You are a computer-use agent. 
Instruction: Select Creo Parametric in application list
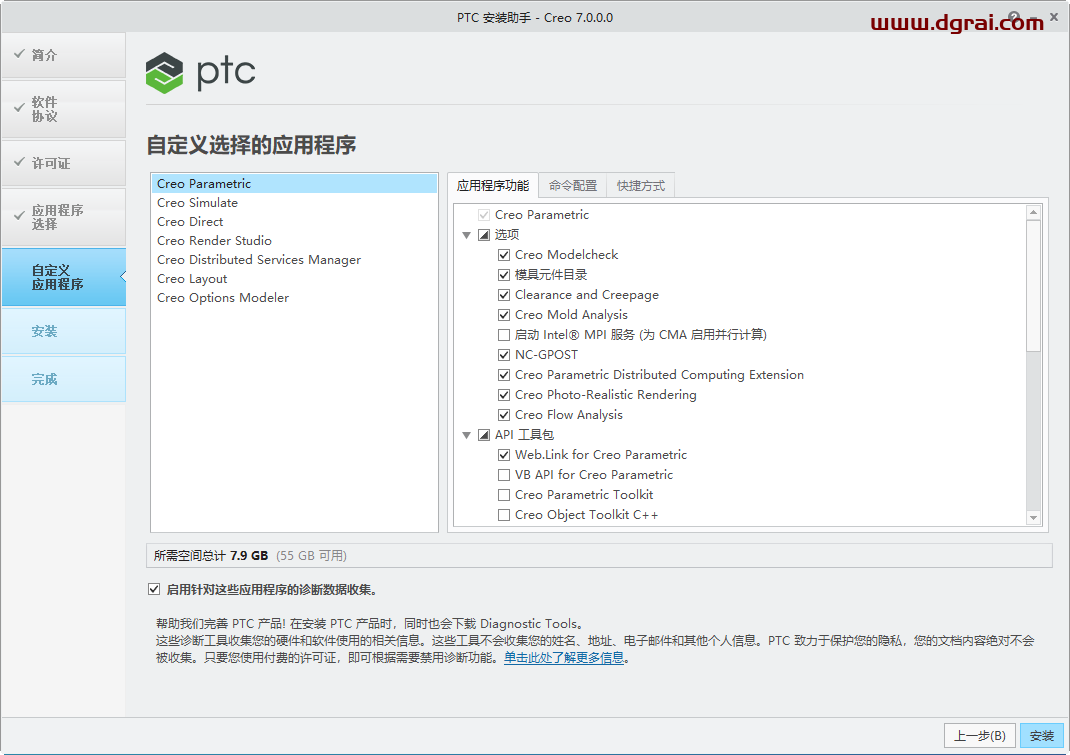(294, 184)
